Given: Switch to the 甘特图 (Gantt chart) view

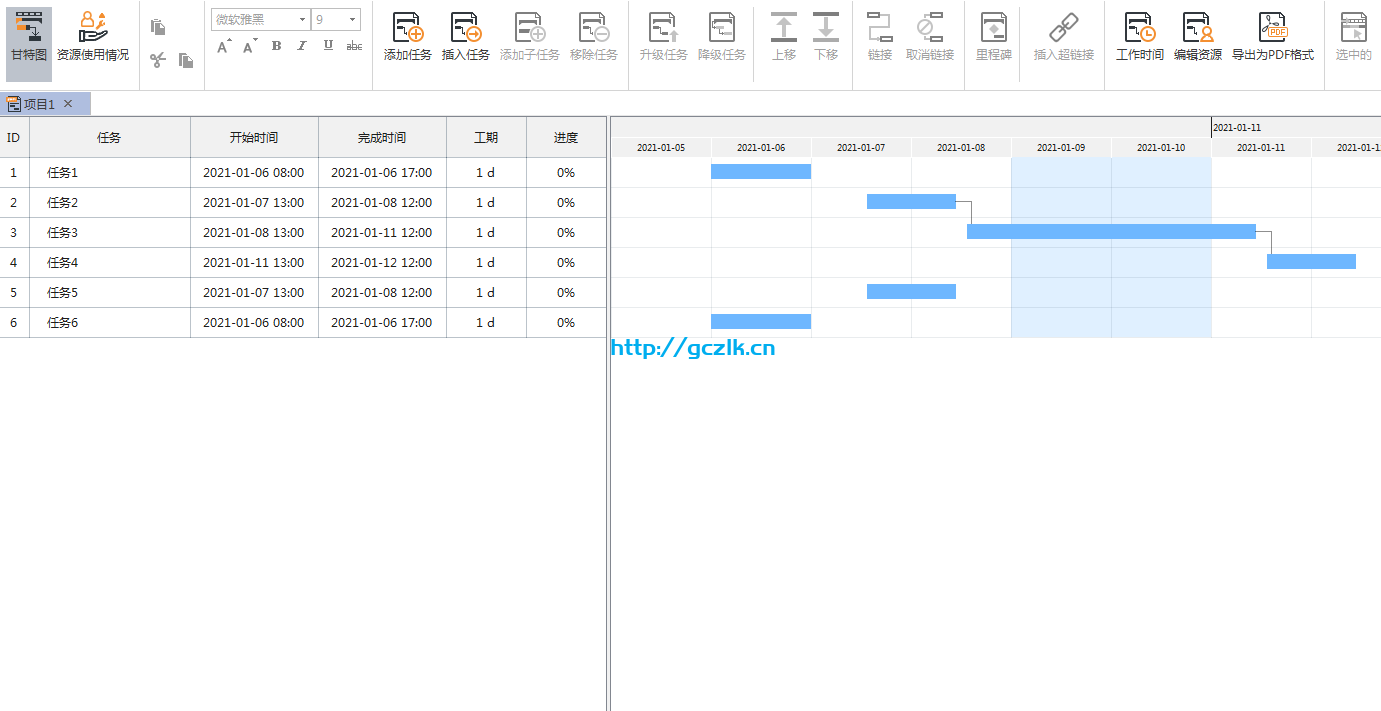Looking at the screenshot, I should [29, 43].
